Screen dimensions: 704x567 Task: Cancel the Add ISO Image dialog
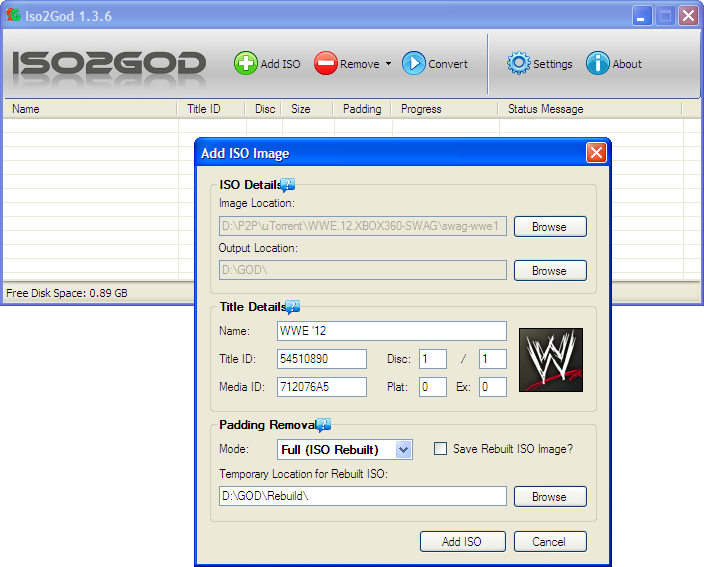pyautogui.click(x=549, y=542)
